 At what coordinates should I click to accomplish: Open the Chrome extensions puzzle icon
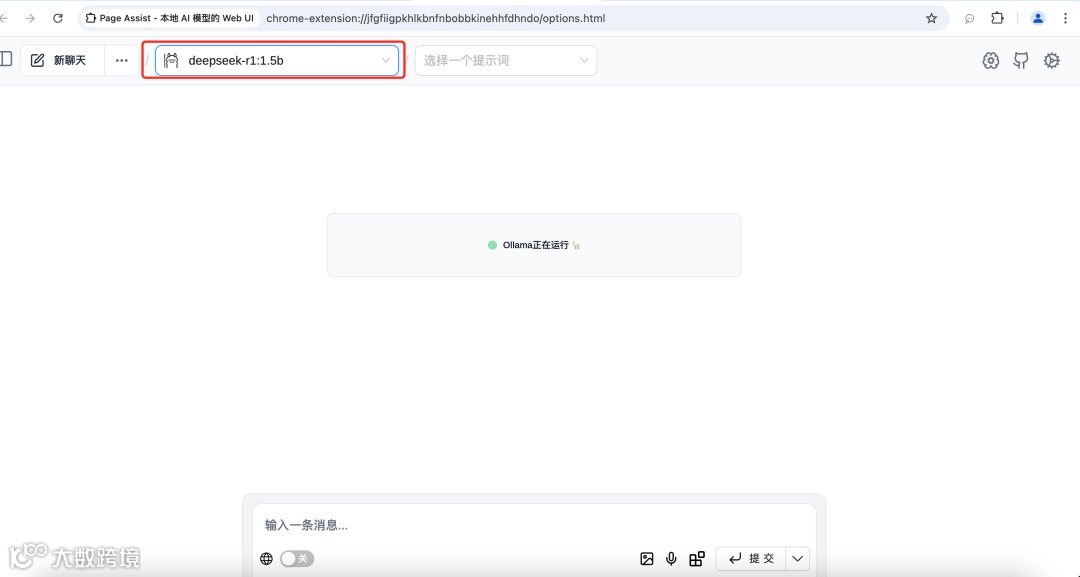[x=997, y=19]
